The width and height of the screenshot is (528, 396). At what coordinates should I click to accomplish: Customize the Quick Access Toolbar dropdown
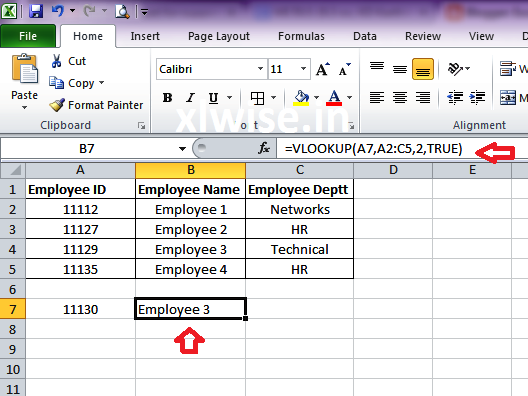(144, 12)
